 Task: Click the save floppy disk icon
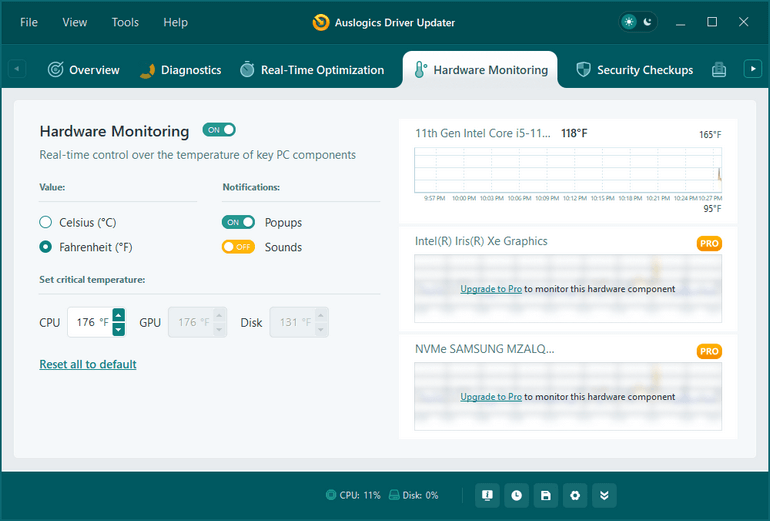click(546, 495)
